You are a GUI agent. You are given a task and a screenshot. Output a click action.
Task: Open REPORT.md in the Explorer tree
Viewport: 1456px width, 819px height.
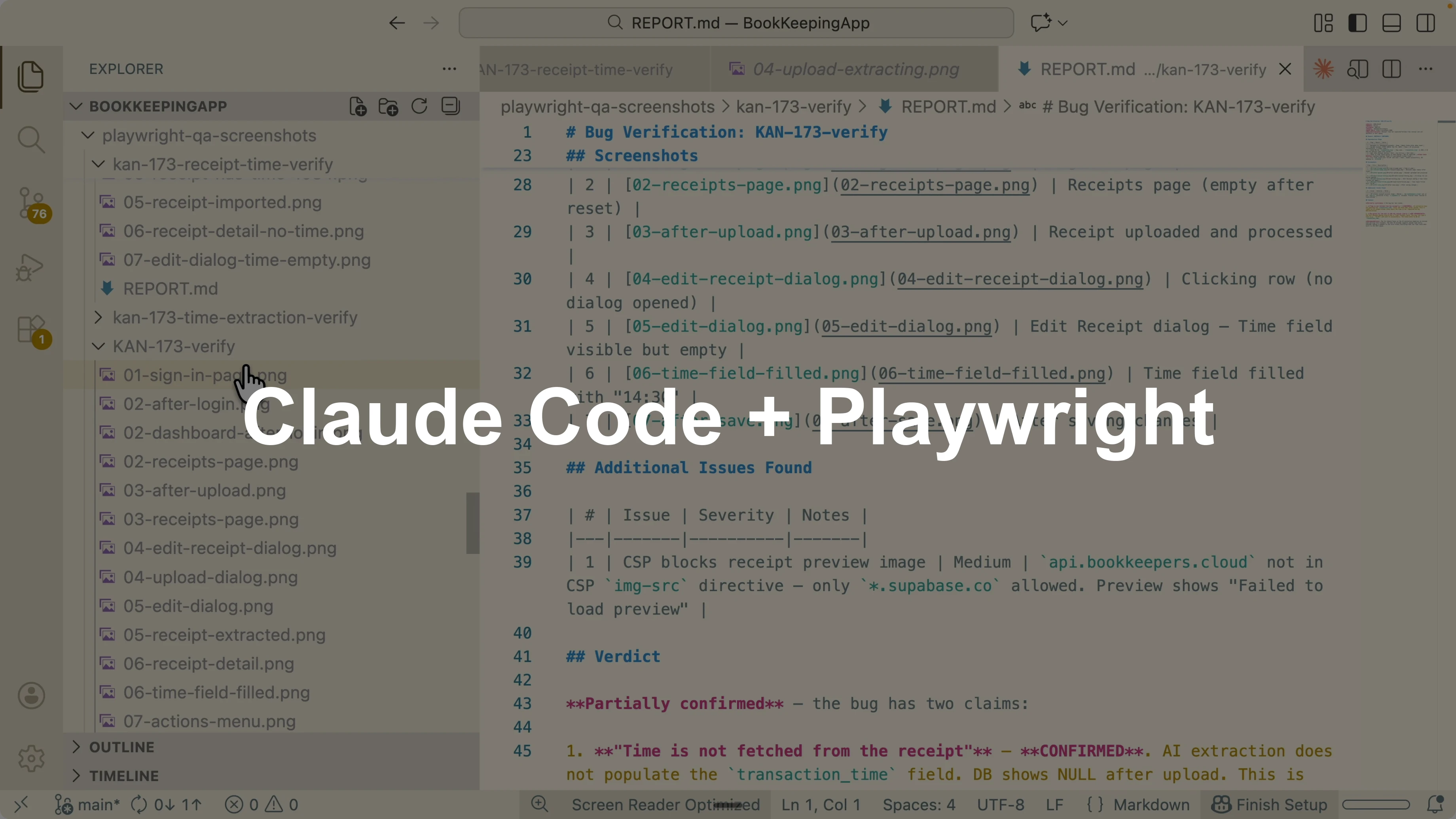[x=170, y=289]
